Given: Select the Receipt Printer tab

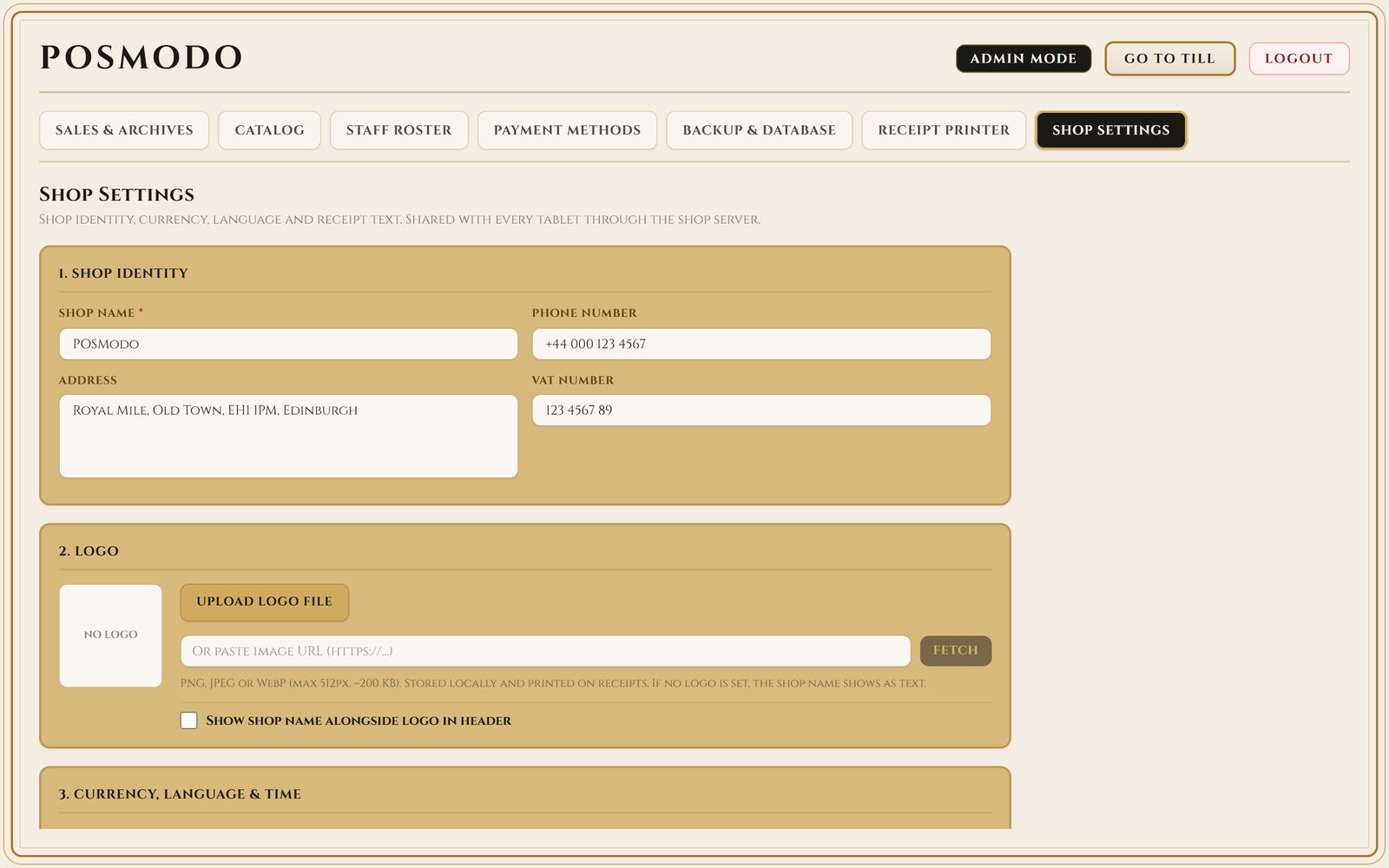Looking at the screenshot, I should pos(944,130).
